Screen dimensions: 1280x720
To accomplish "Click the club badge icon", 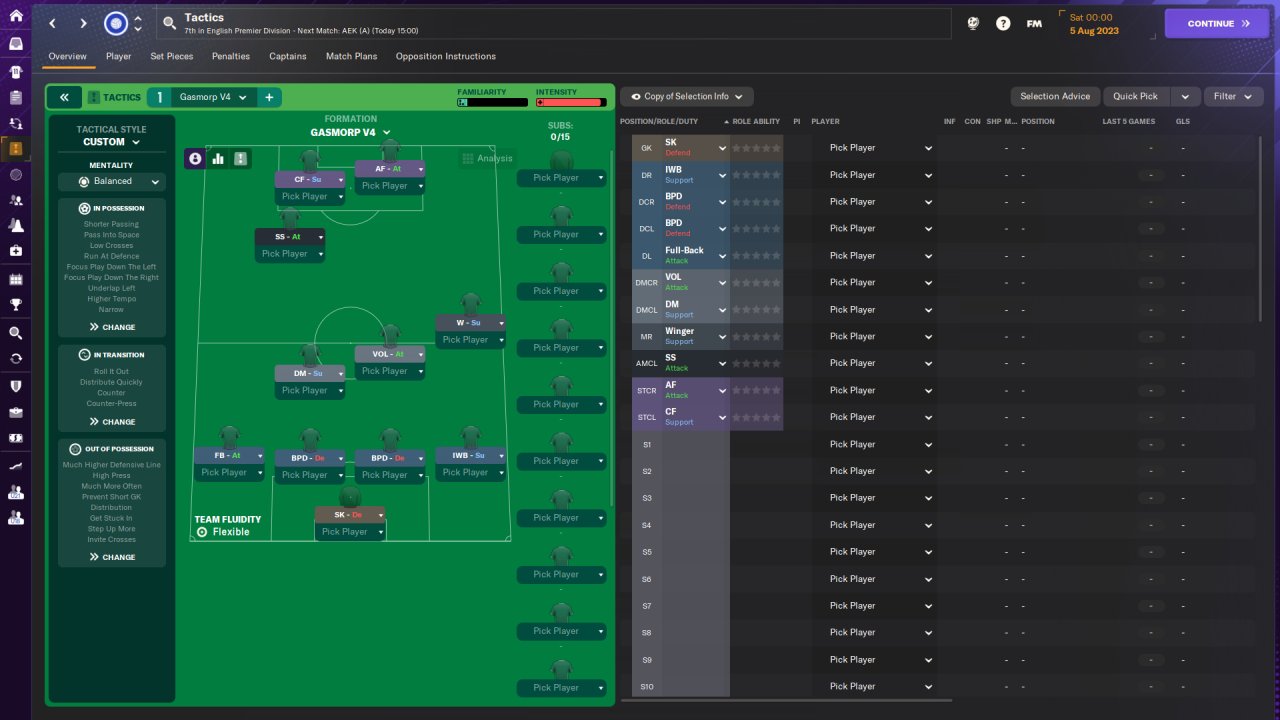I will [116, 23].
